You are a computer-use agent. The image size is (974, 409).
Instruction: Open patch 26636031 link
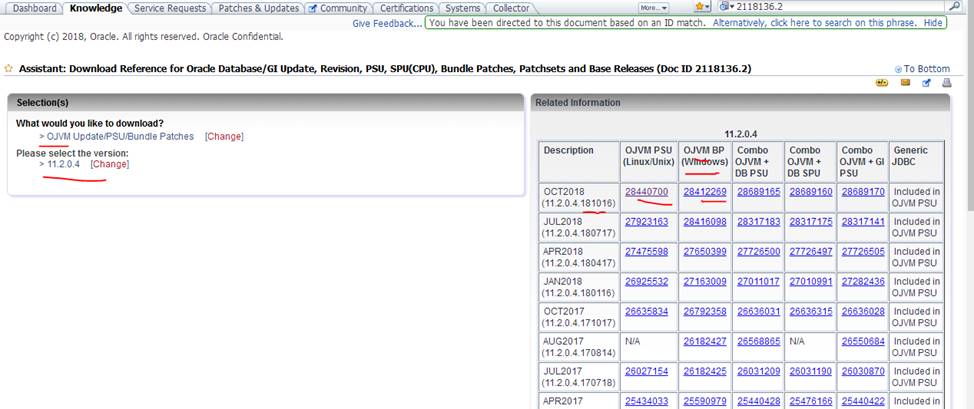758,311
